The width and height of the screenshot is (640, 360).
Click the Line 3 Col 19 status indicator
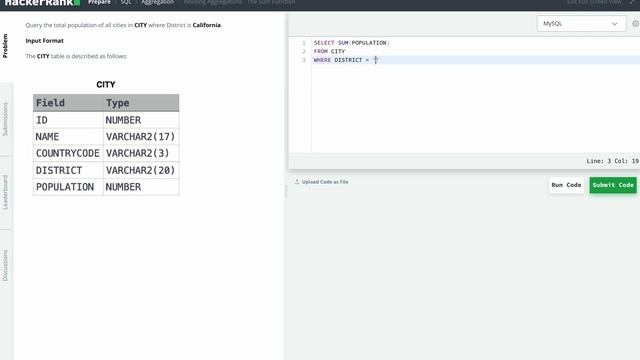[612, 161]
